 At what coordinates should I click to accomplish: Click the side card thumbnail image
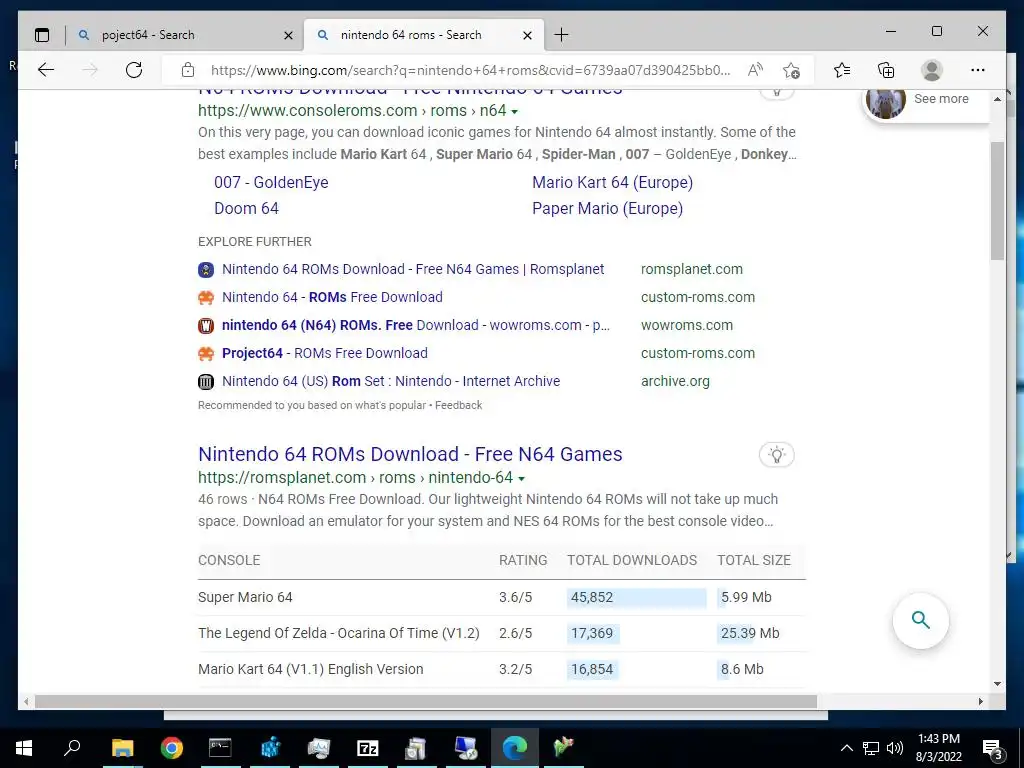(x=885, y=101)
